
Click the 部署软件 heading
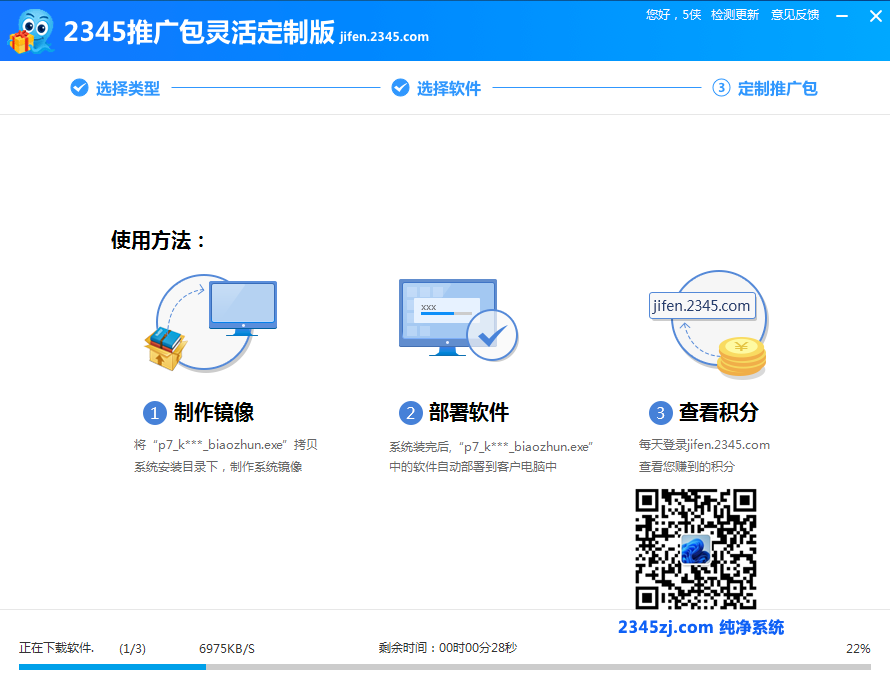coord(469,412)
